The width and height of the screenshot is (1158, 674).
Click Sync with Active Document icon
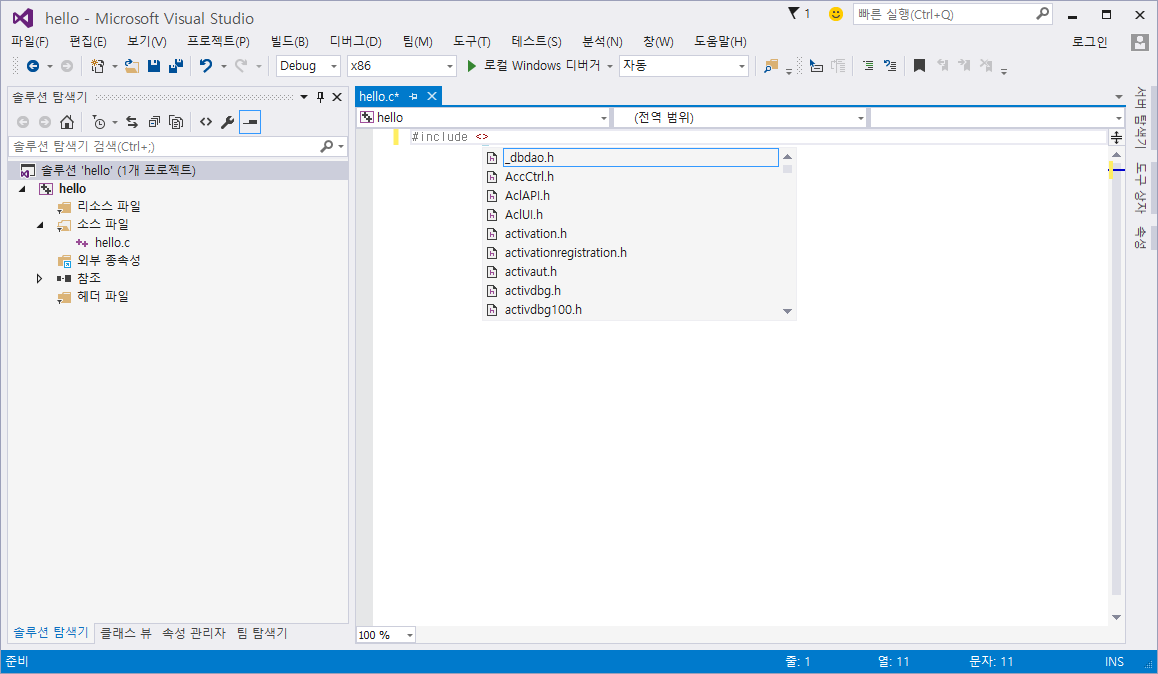click(132, 122)
